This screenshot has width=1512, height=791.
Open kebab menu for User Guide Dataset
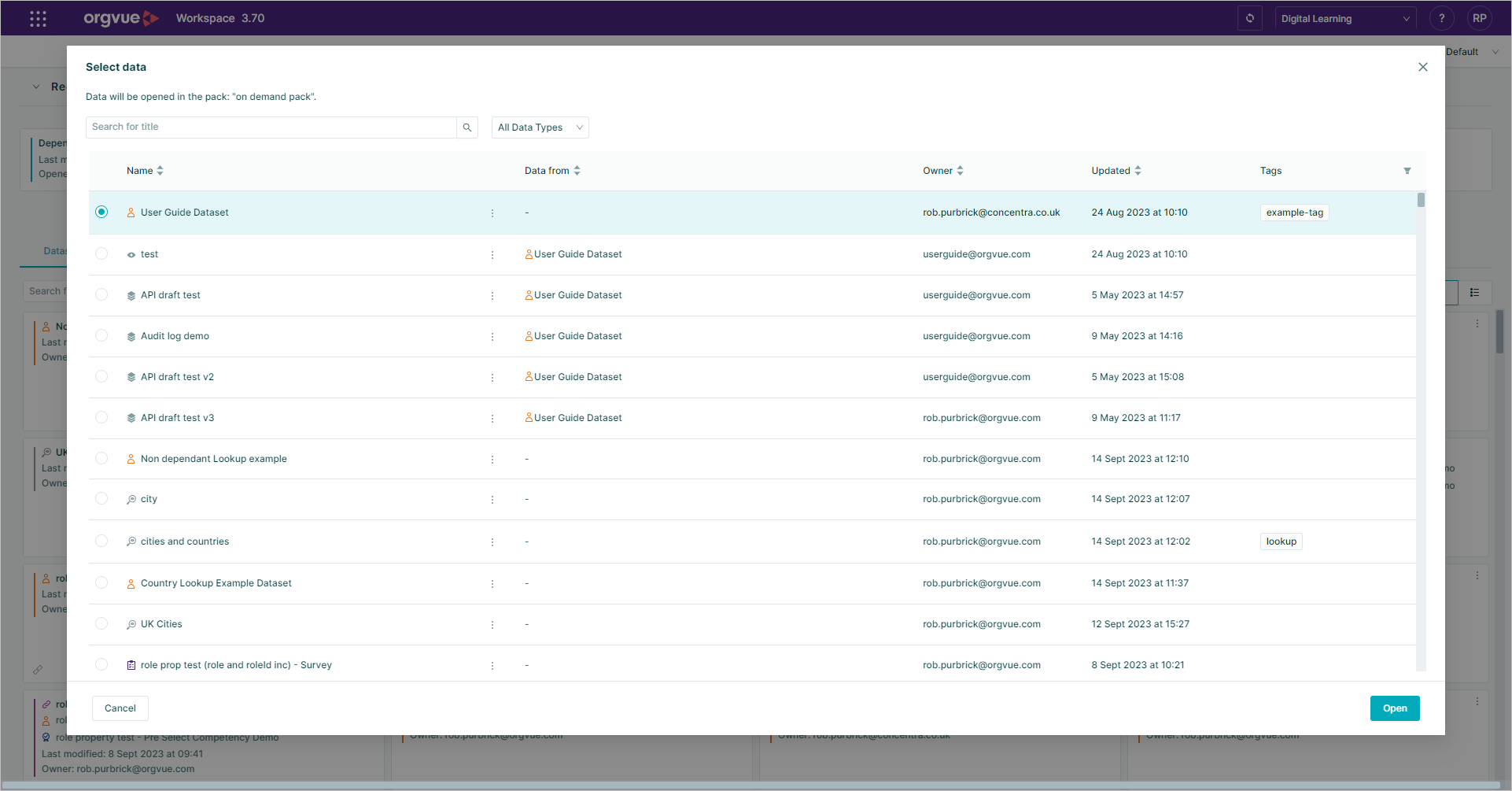492,213
